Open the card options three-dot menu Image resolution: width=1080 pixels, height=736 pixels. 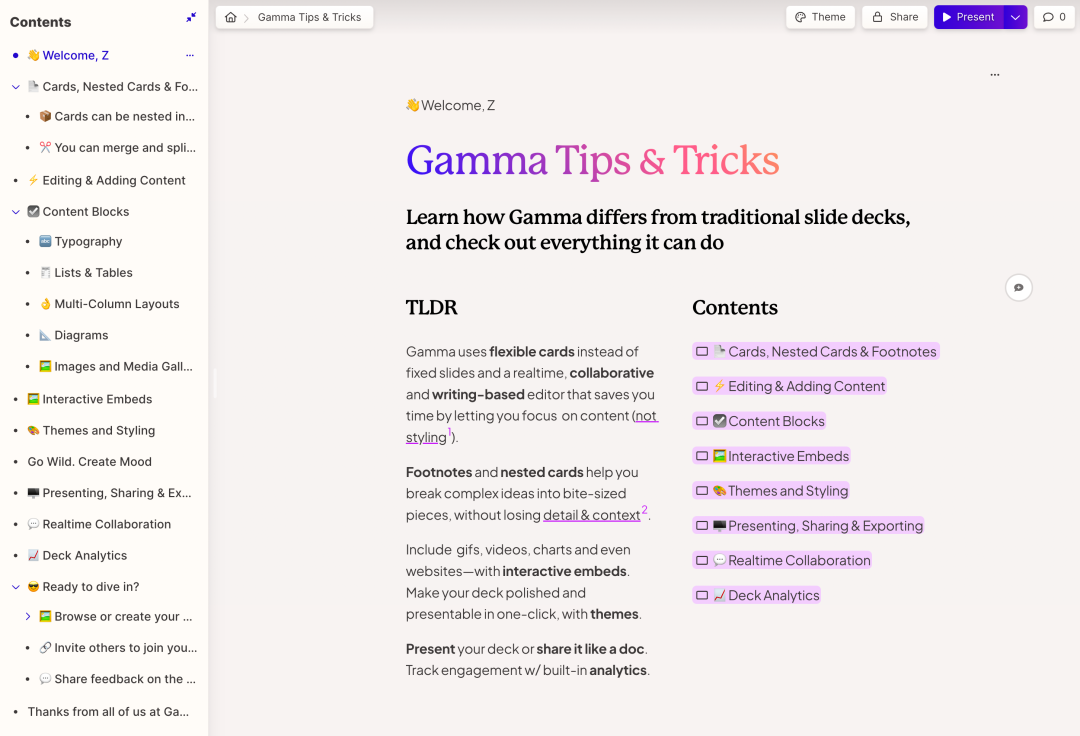pos(995,74)
